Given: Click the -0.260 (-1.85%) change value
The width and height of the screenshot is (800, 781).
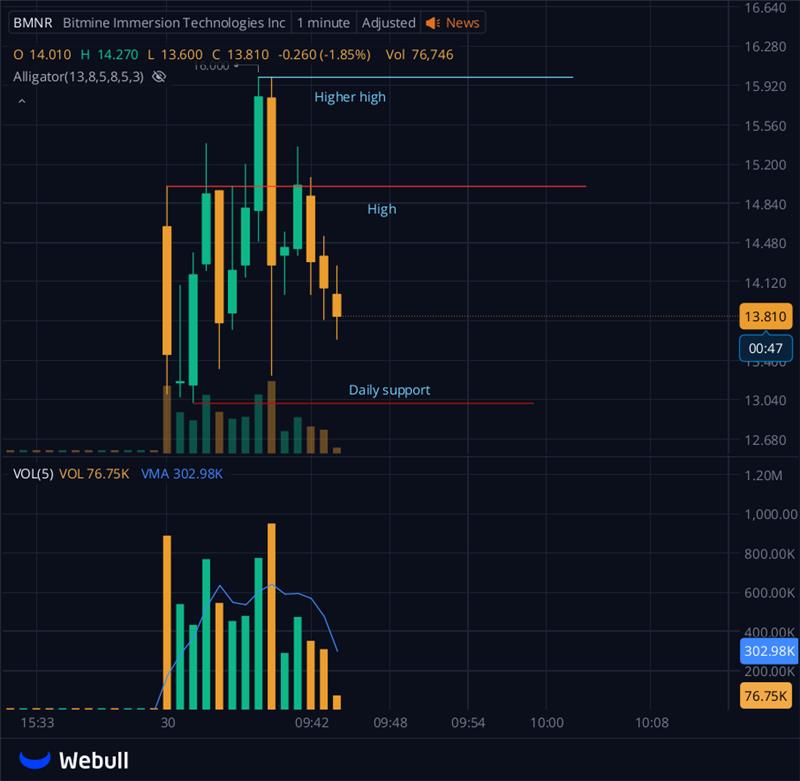Looking at the screenshot, I should click(324, 55).
